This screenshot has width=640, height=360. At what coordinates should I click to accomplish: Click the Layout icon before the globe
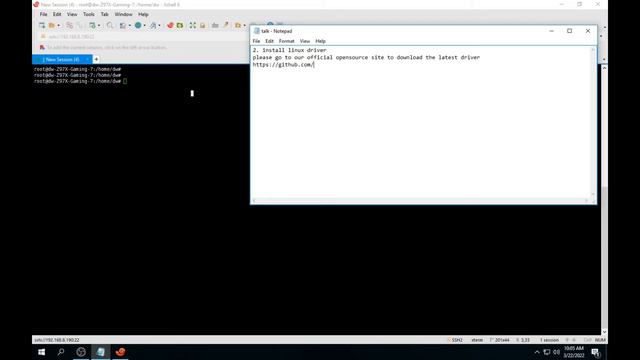(x=123, y=25)
